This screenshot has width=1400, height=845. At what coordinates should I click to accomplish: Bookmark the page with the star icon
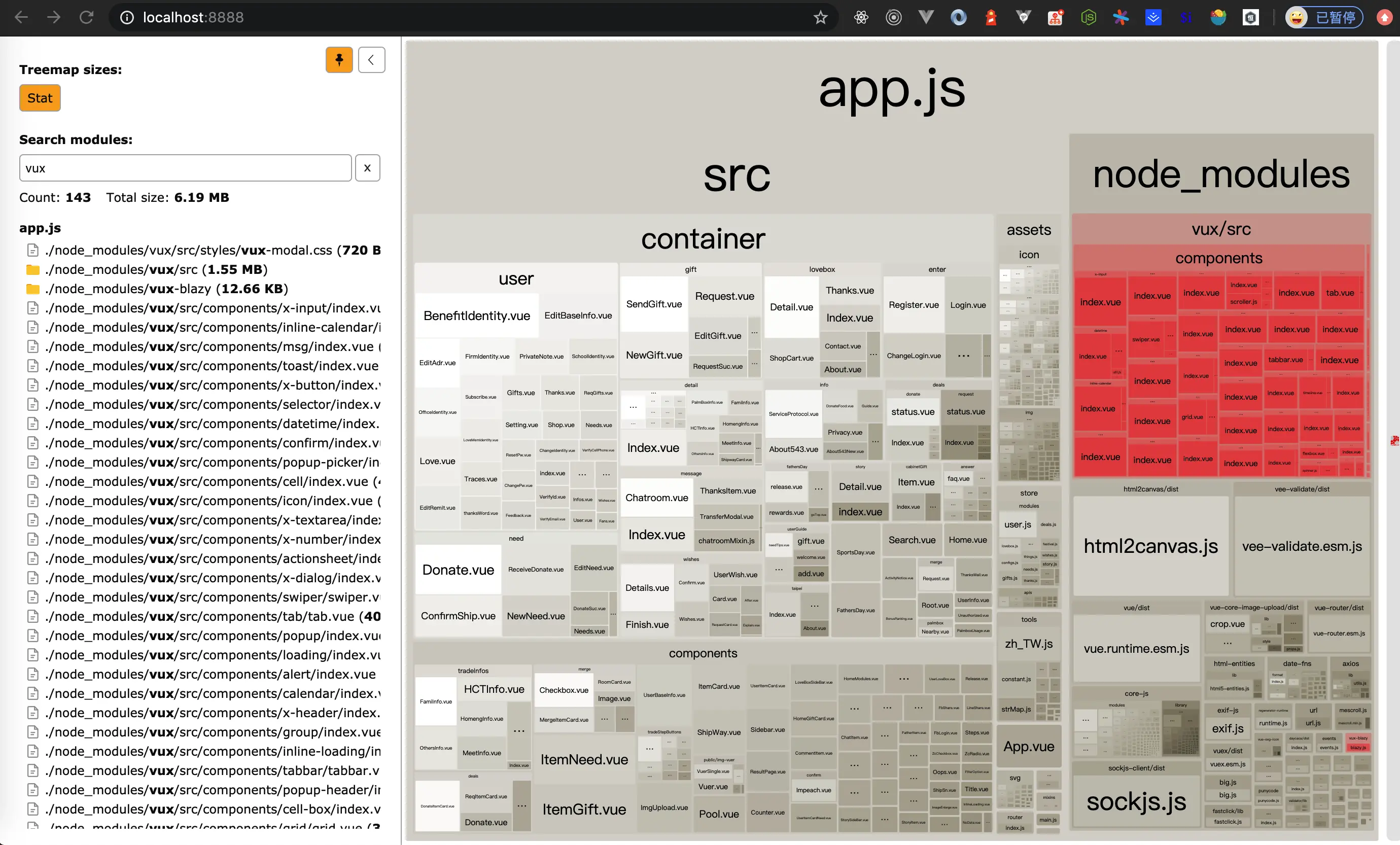(820, 18)
